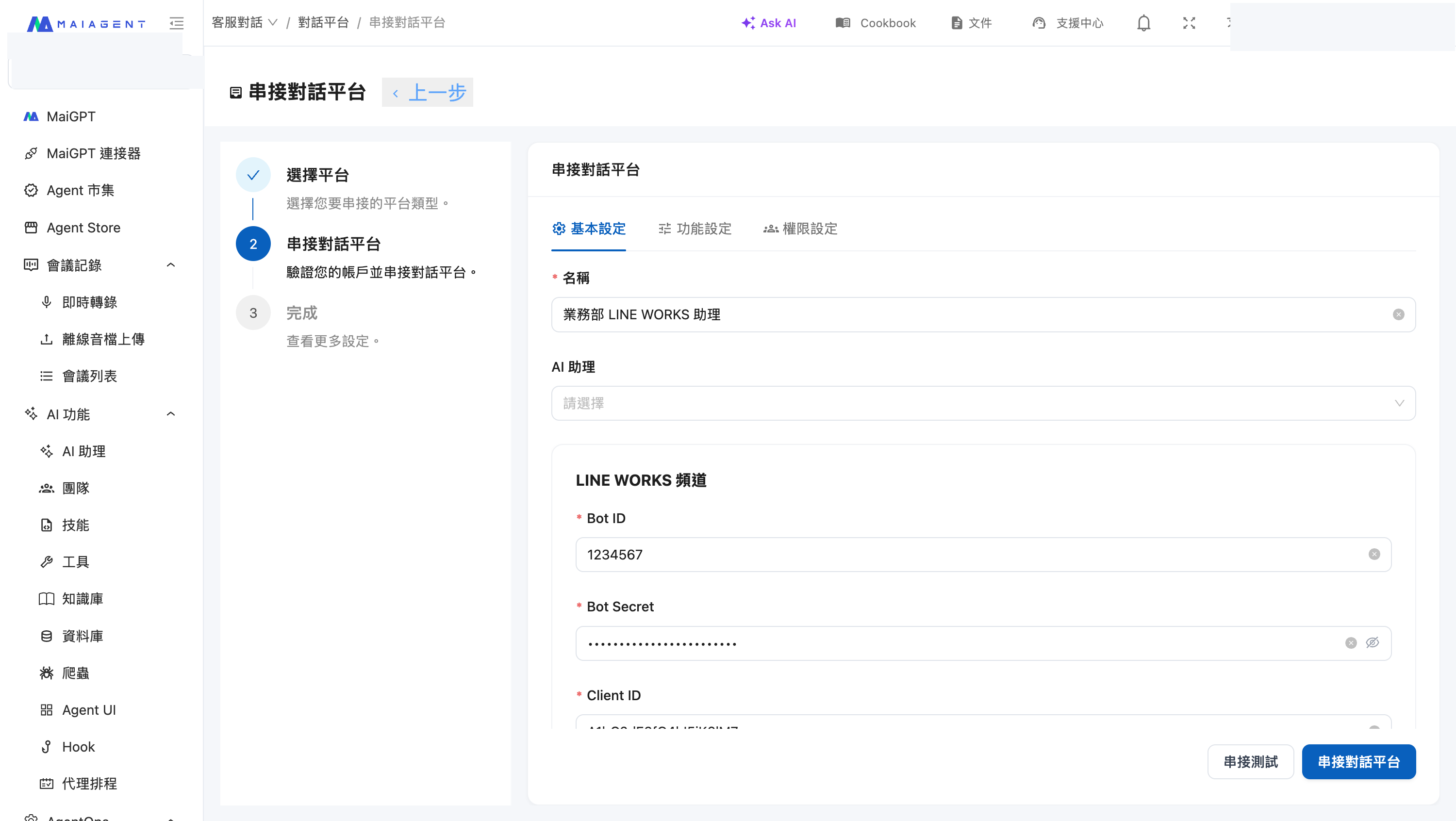Collapse the 會議記錄 section

click(x=171, y=265)
